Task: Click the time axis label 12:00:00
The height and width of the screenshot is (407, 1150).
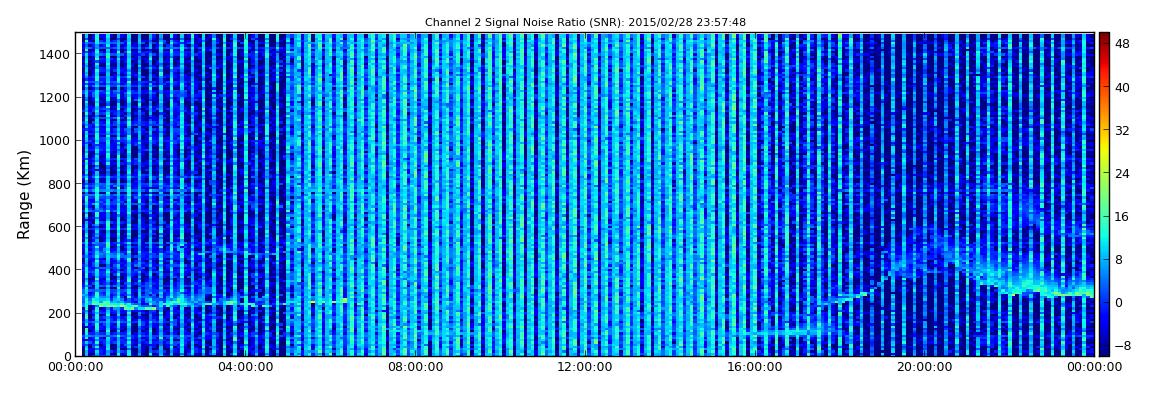Action: (x=585, y=367)
